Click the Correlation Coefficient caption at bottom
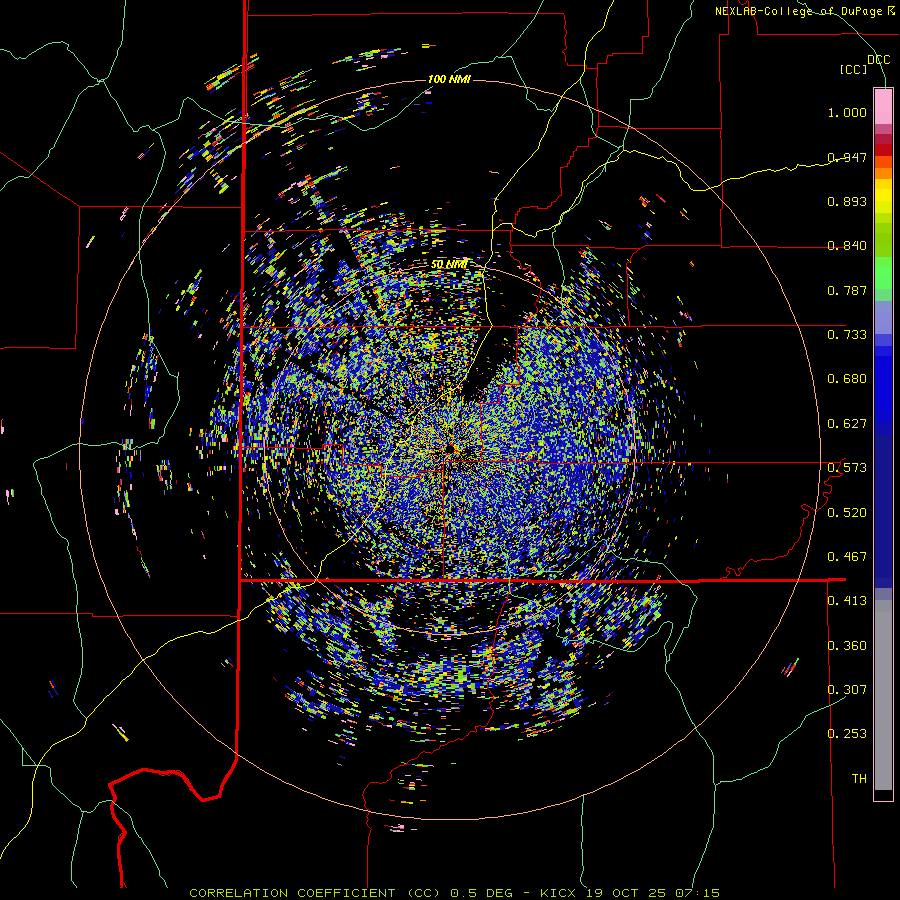The image size is (900, 900). [x=455, y=893]
